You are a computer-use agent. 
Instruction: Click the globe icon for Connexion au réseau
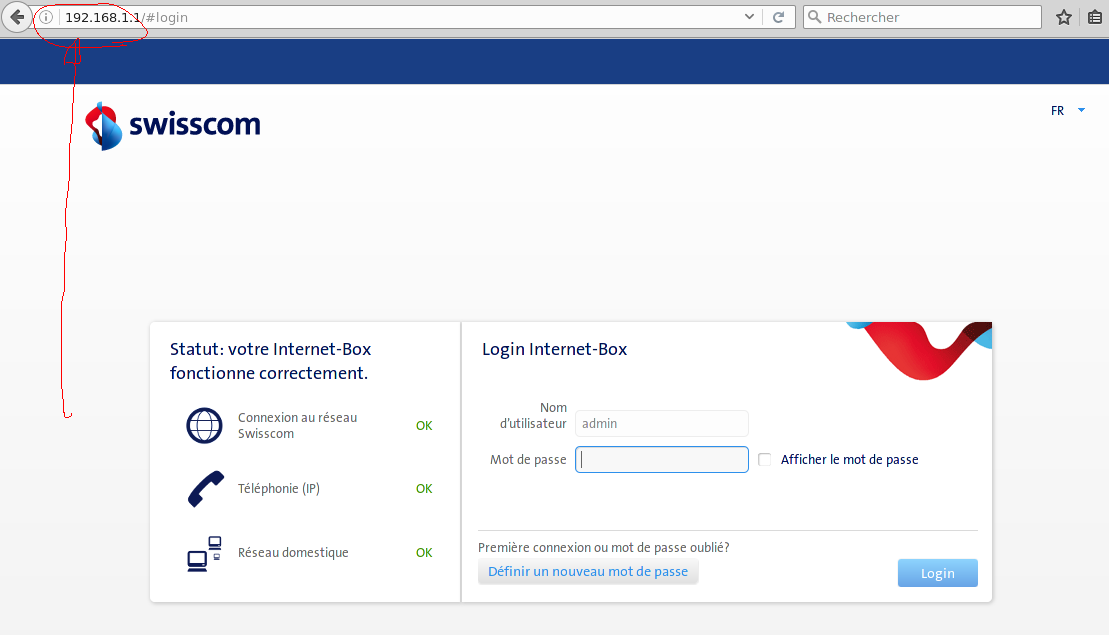tap(204, 426)
